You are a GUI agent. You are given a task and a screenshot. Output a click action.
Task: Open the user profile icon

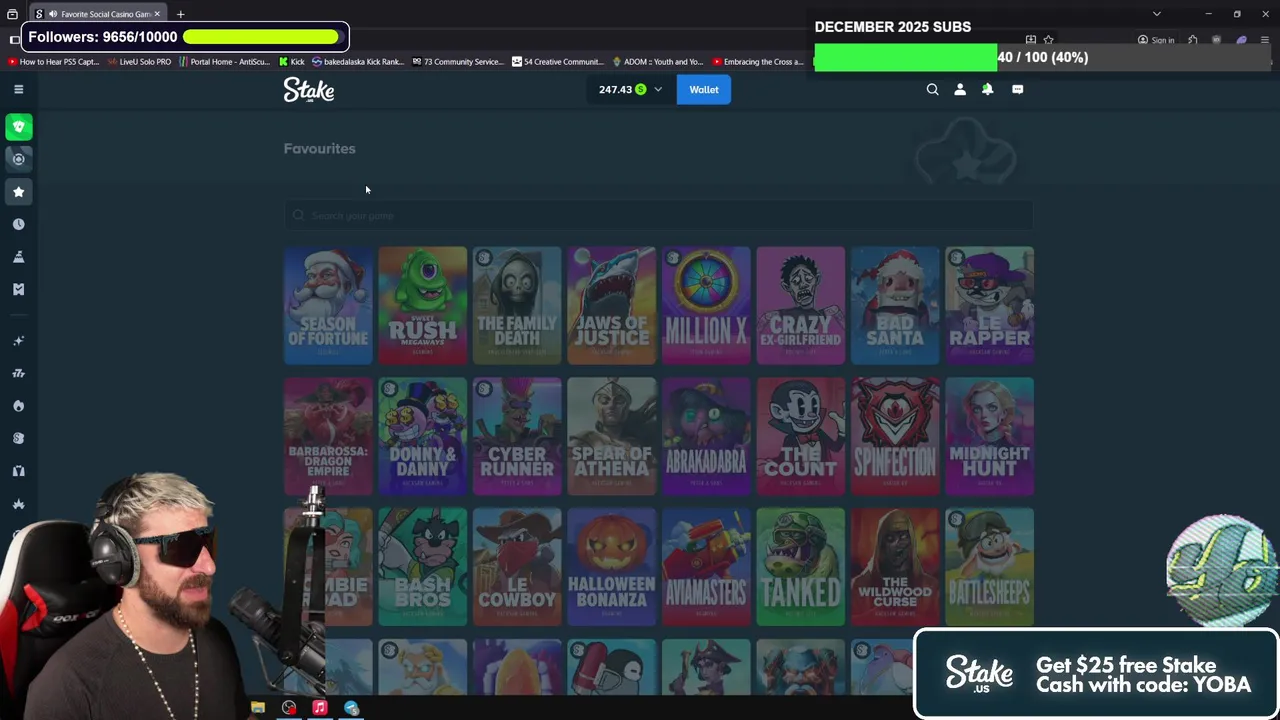click(960, 89)
